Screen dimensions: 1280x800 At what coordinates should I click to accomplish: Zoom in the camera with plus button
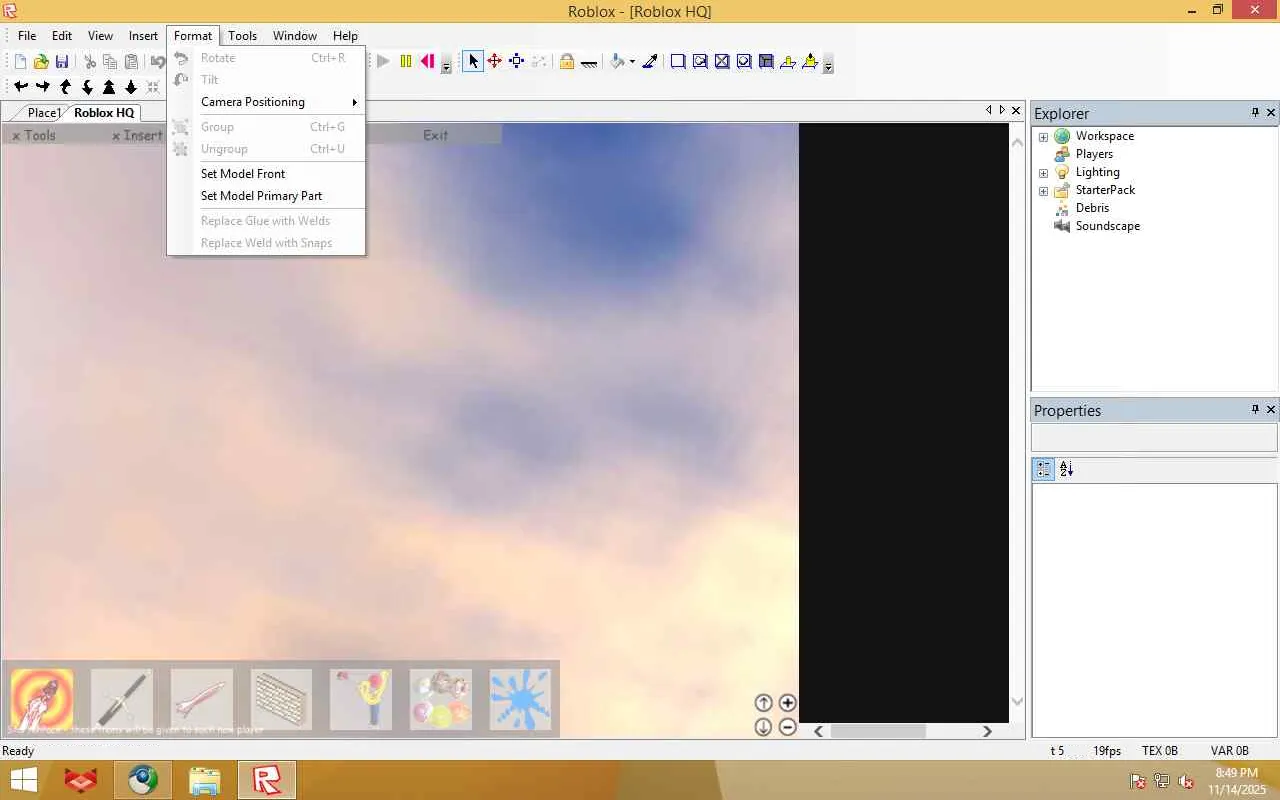pyautogui.click(x=787, y=703)
